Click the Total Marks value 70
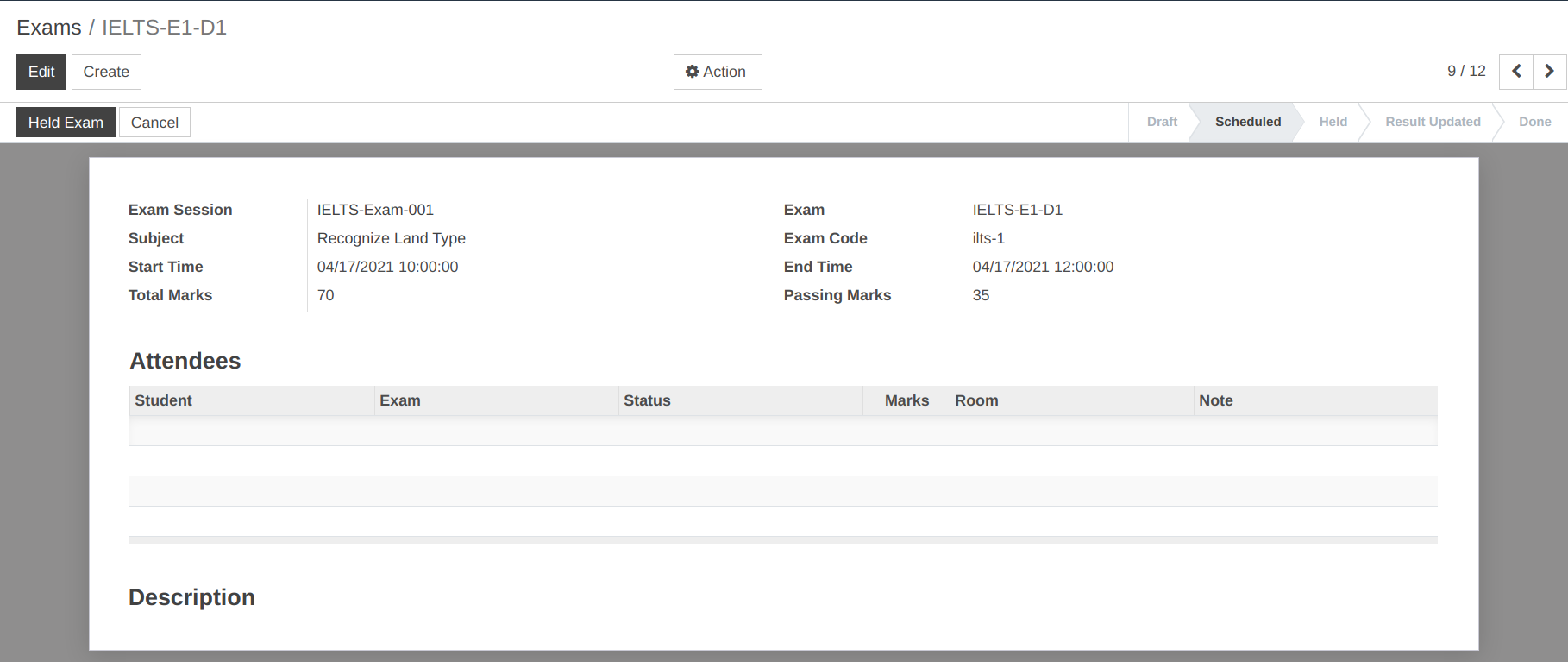 coord(325,295)
